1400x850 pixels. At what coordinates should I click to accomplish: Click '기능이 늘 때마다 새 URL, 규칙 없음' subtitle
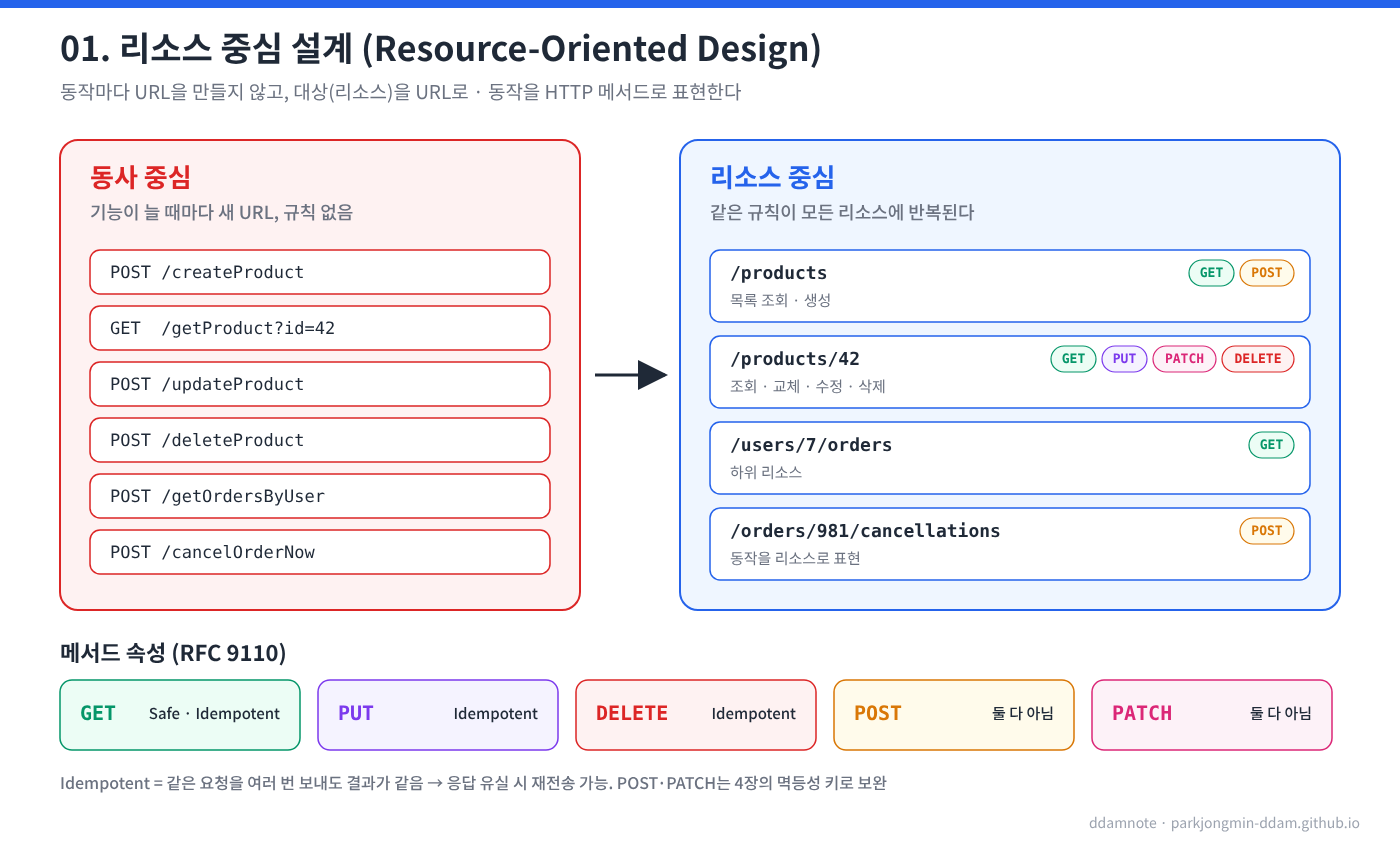tap(221, 212)
